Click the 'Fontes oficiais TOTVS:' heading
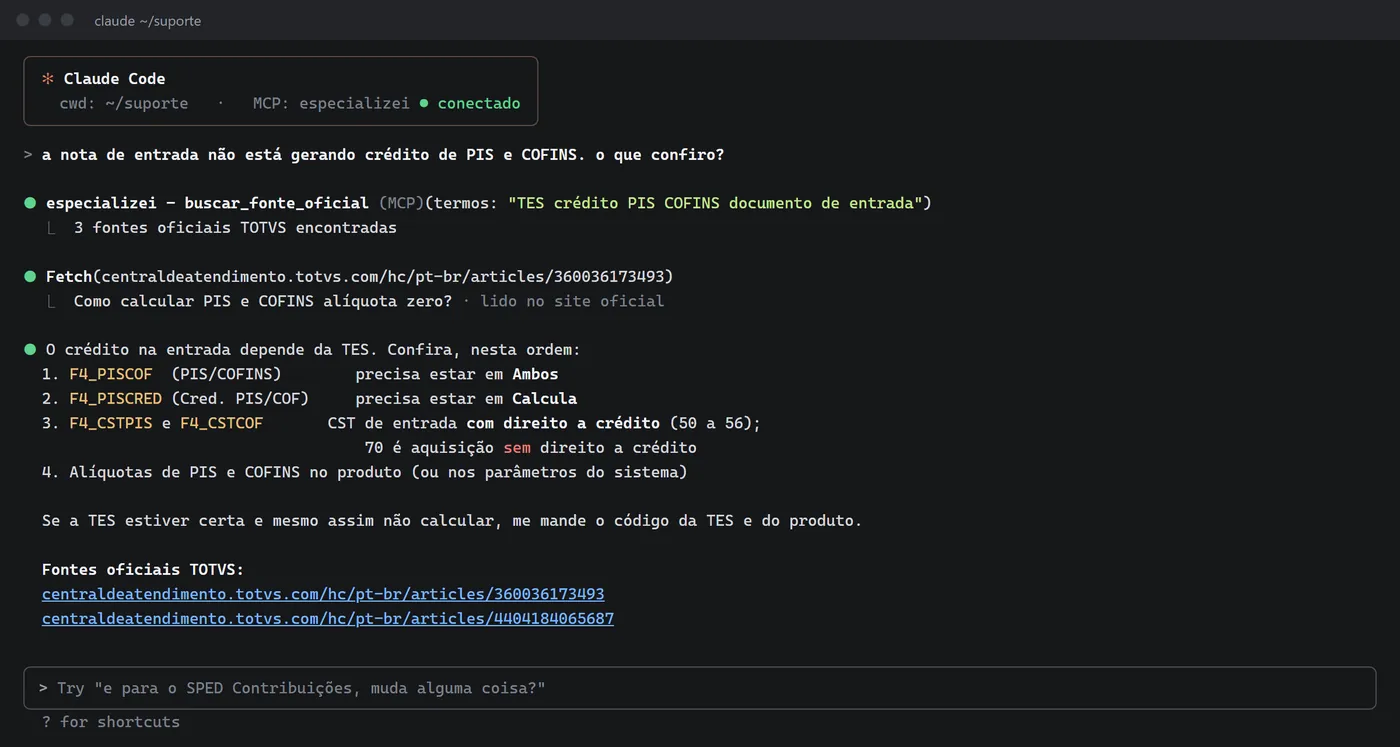The width and height of the screenshot is (1400, 747). pos(143,570)
